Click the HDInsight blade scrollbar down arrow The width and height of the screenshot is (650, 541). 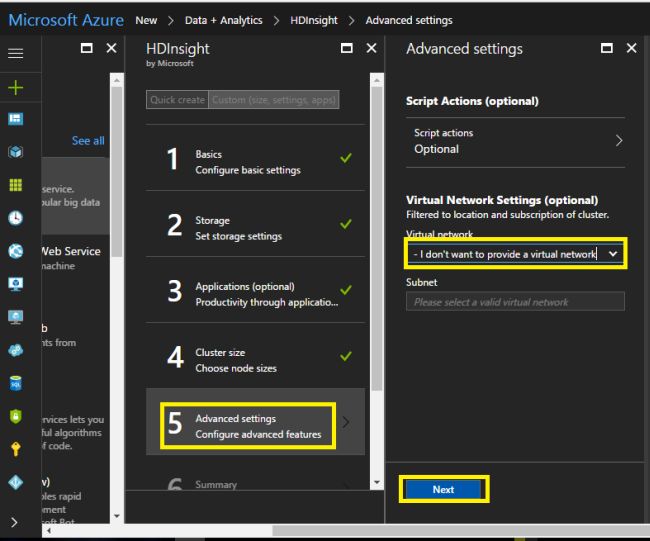[x=376, y=483]
